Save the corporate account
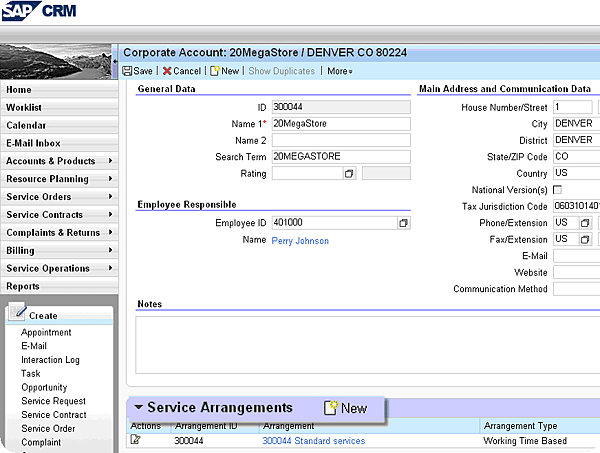This screenshot has width=600, height=453. [x=137, y=71]
